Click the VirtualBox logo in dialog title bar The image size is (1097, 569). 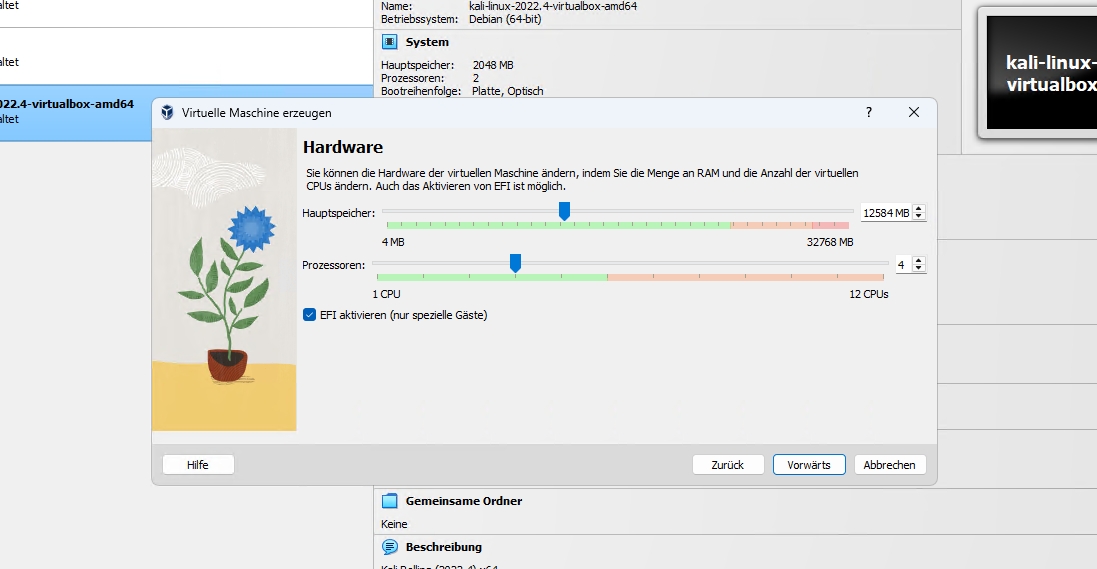pyautogui.click(x=167, y=113)
